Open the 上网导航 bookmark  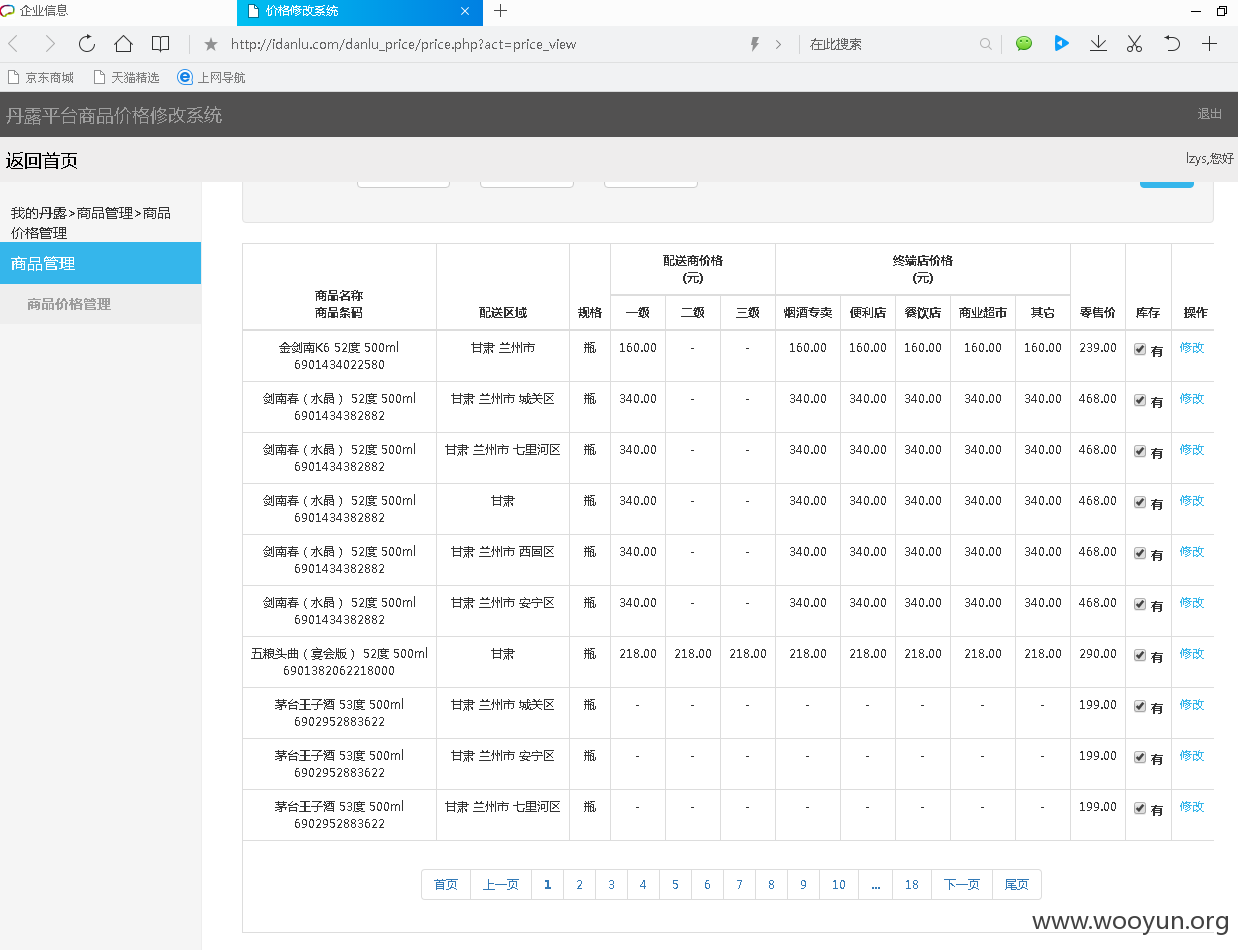[x=211, y=77]
